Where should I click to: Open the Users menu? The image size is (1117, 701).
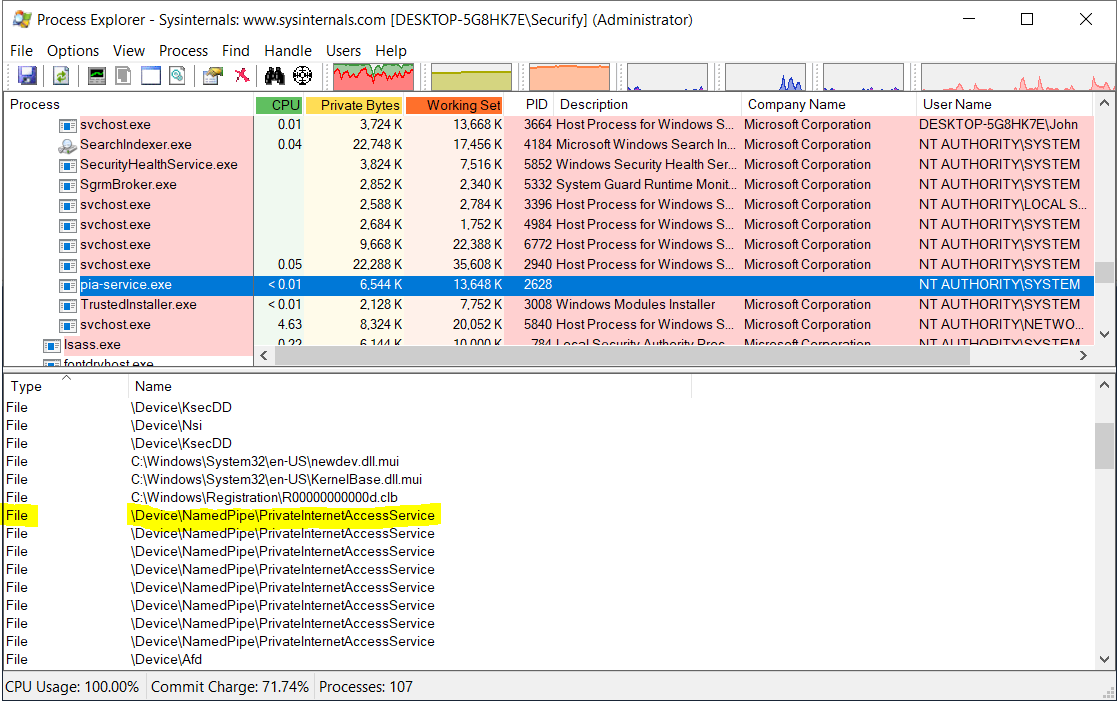point(343,51)
